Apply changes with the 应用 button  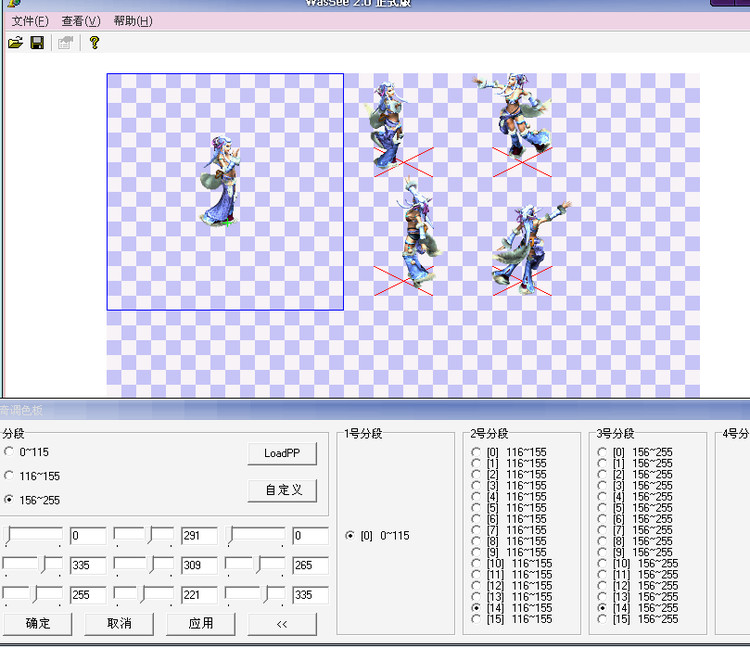coord(201,624)
